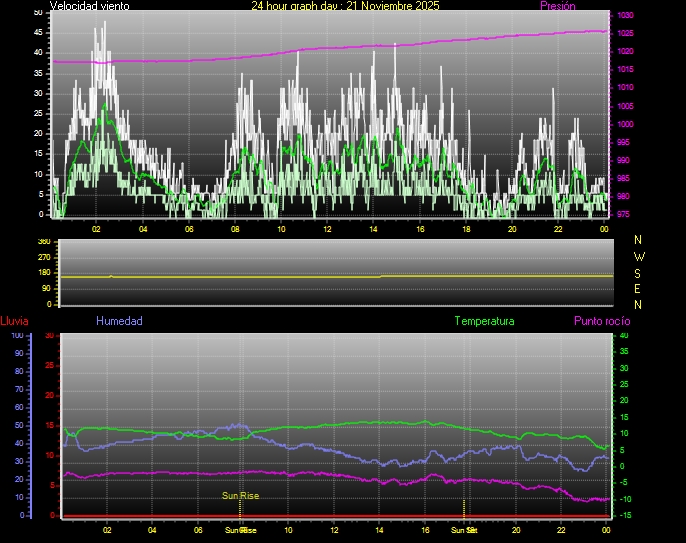Click the 1030 value on pressure axis
This screenshot has width=686, height=543.
[x=624, y=16]
